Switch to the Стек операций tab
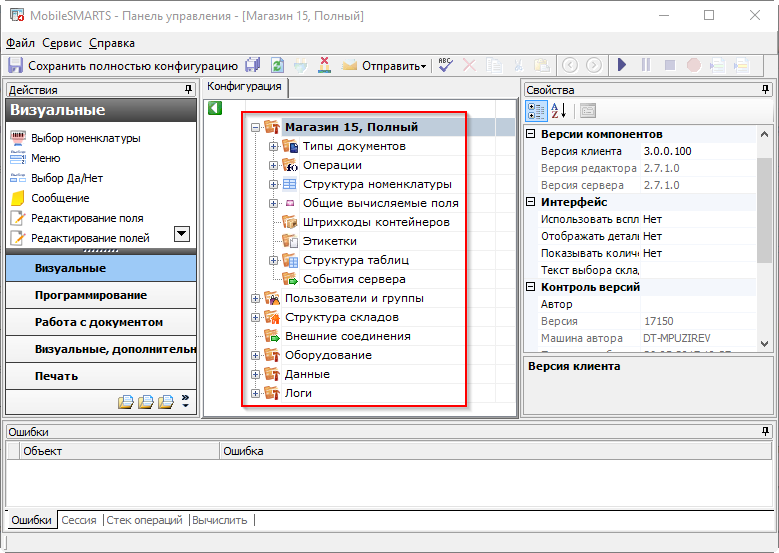This screenshot has width=779, height=553. click(145, 520)
